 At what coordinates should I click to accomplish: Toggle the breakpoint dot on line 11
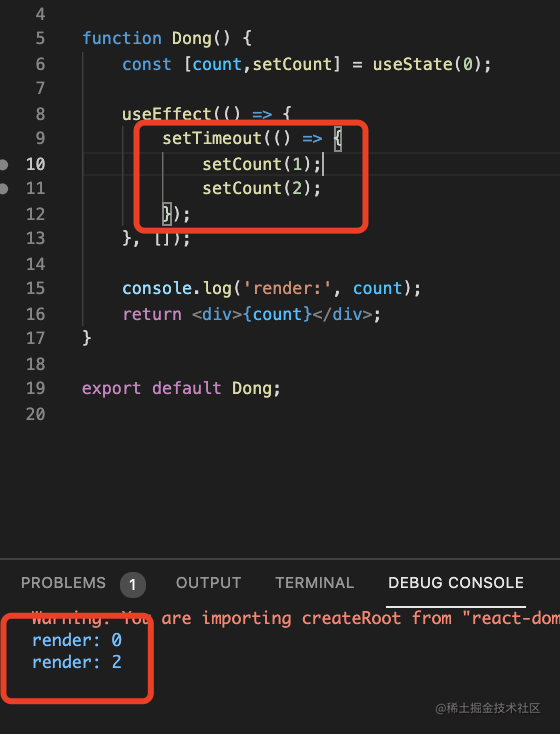point(4,189)
